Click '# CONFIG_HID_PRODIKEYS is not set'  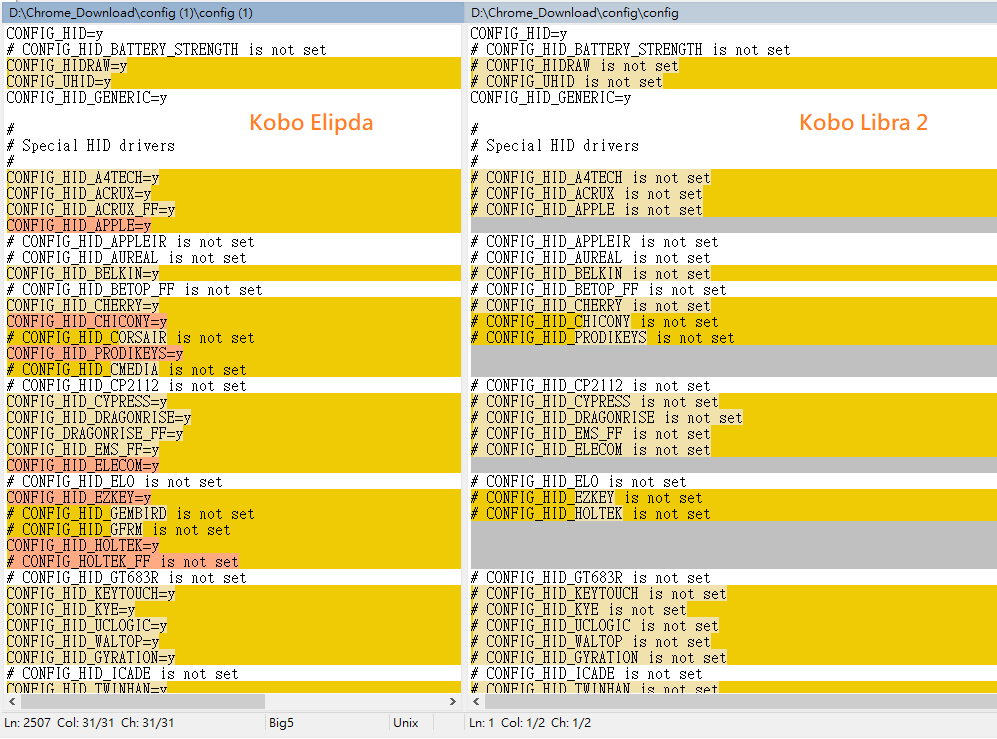click(x=603, y=337)
